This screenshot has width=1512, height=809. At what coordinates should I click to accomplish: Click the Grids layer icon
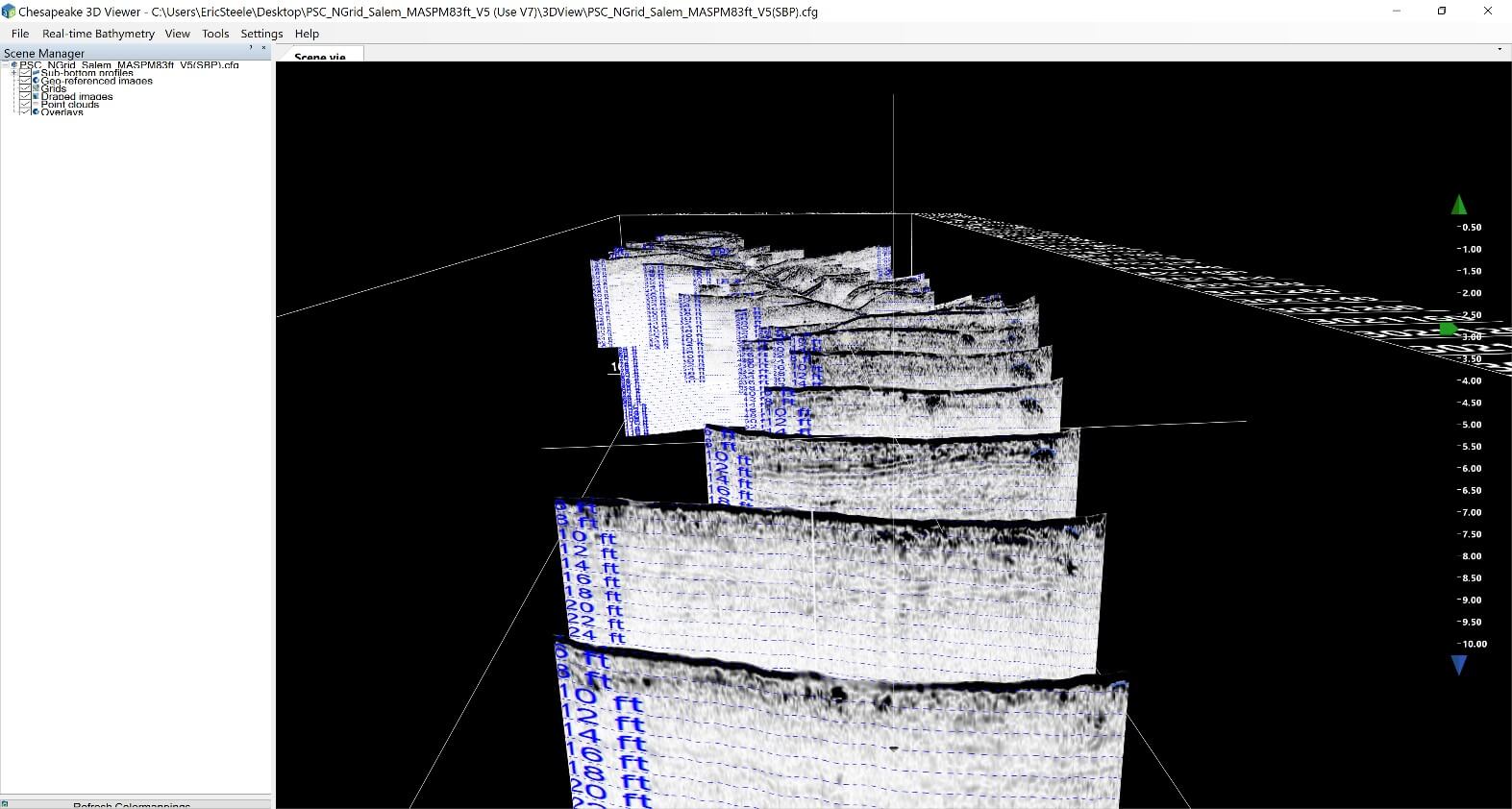(36, 88)
